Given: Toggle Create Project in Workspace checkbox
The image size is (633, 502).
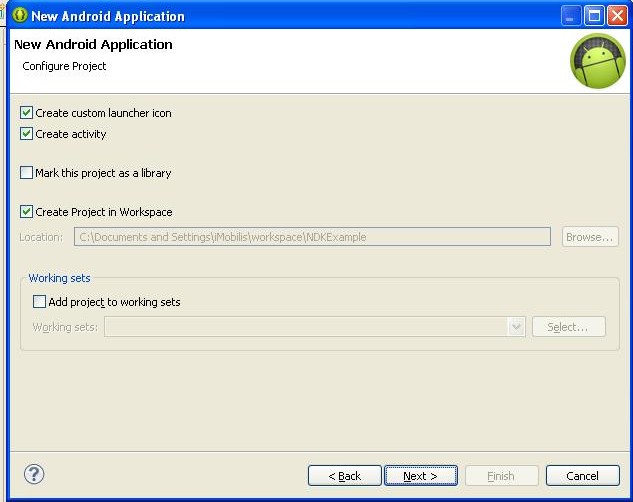Looking at the screenshot, I should click(26, 211).
